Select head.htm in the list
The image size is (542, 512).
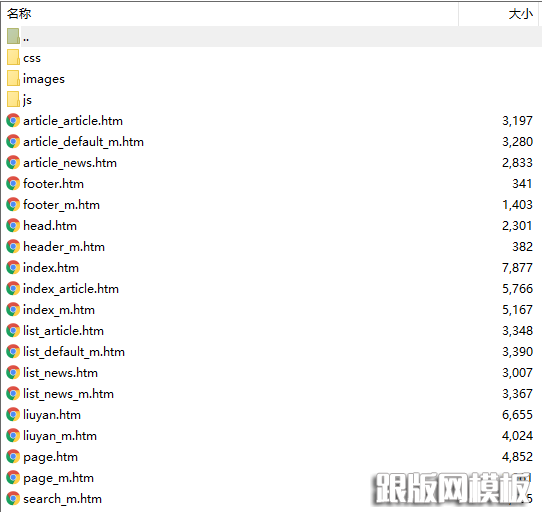[x=50, y=226]
